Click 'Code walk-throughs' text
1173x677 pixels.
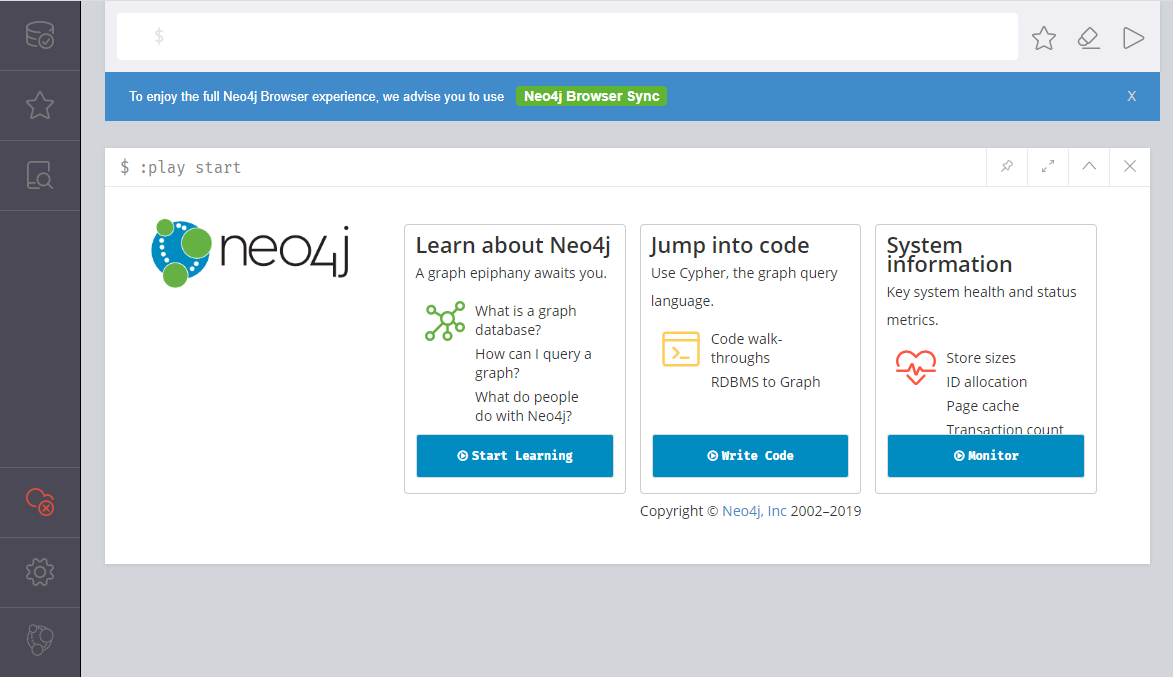[746, 349]
